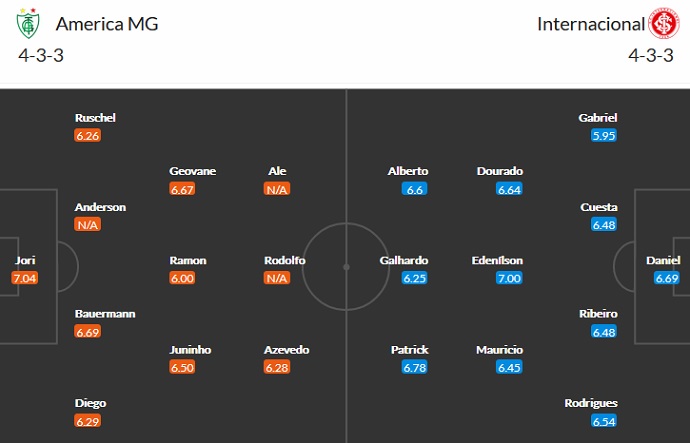Click player Cuesta's name
Viewport: 690px width, 443px height.
pyautogui.click(x=599, y=207)
